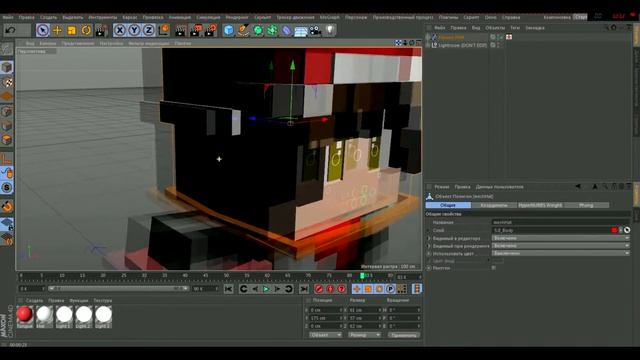Image resolution: width=640 pixels, height=360 pixels.
Task: Click the red keyframe selection question icon
Action: point(342,289)
